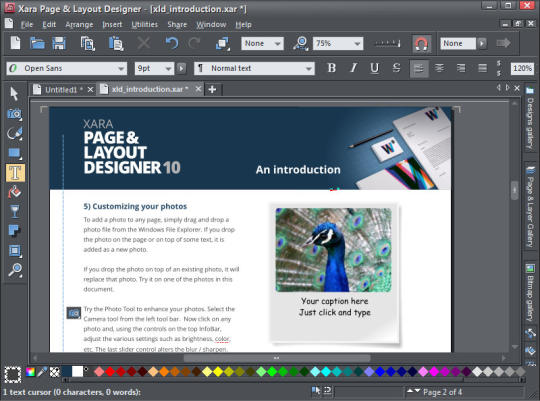
Task: Open the Designs gallery side panel
Action: (530, 118)
